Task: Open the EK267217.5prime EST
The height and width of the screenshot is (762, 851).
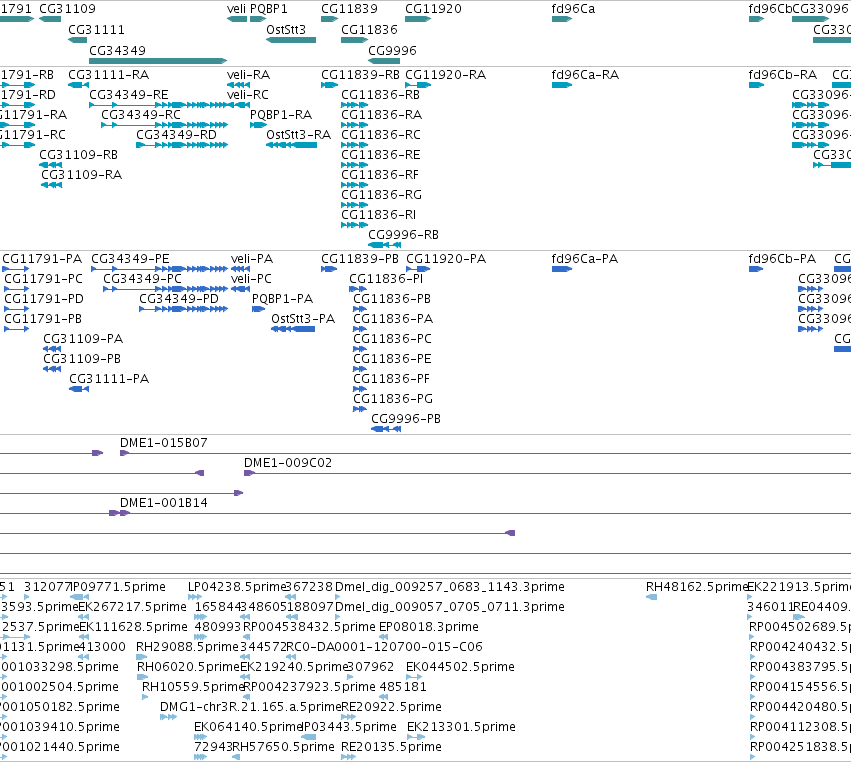Action: pos(132,607)
